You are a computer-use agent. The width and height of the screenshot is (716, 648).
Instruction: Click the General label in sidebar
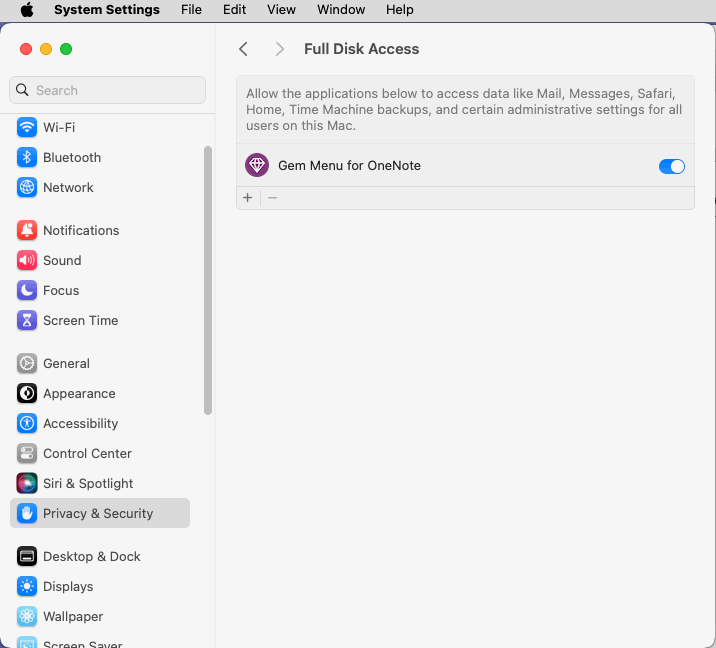pyautogui.click(x=66, y=364)
